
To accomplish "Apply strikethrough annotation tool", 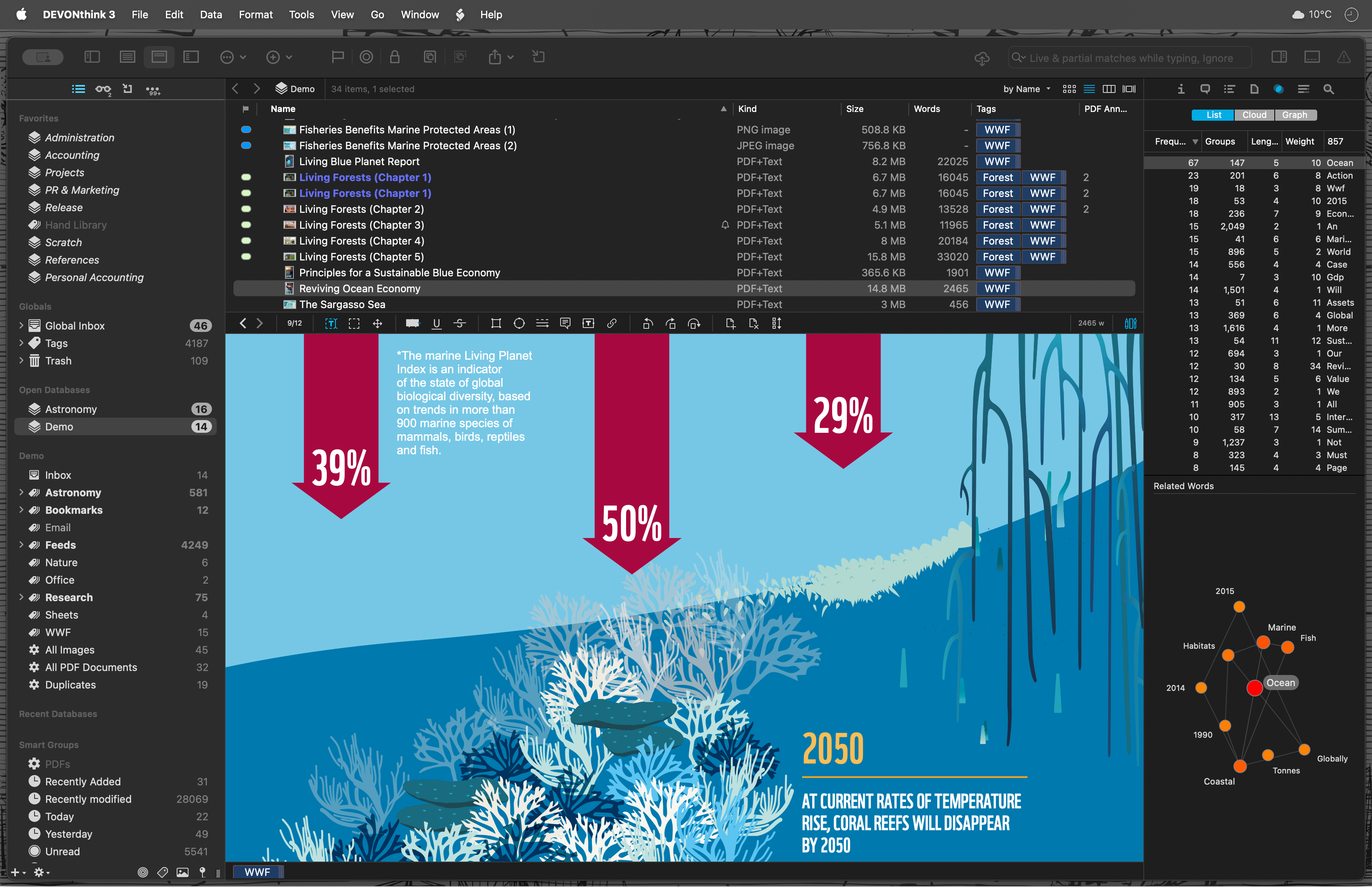I will (459, 324).
